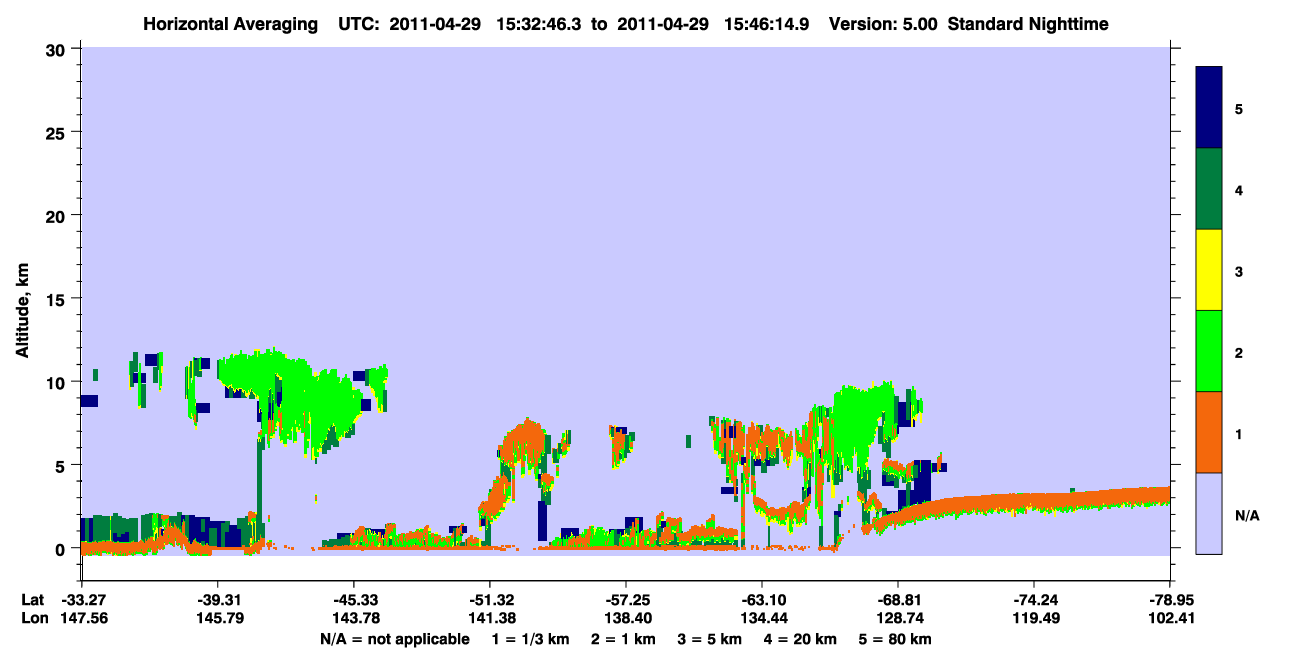Viewport: 1300px width, 667px height.
Task: Click legend text 'N/A = not applicable'
Action: [394, 639]
